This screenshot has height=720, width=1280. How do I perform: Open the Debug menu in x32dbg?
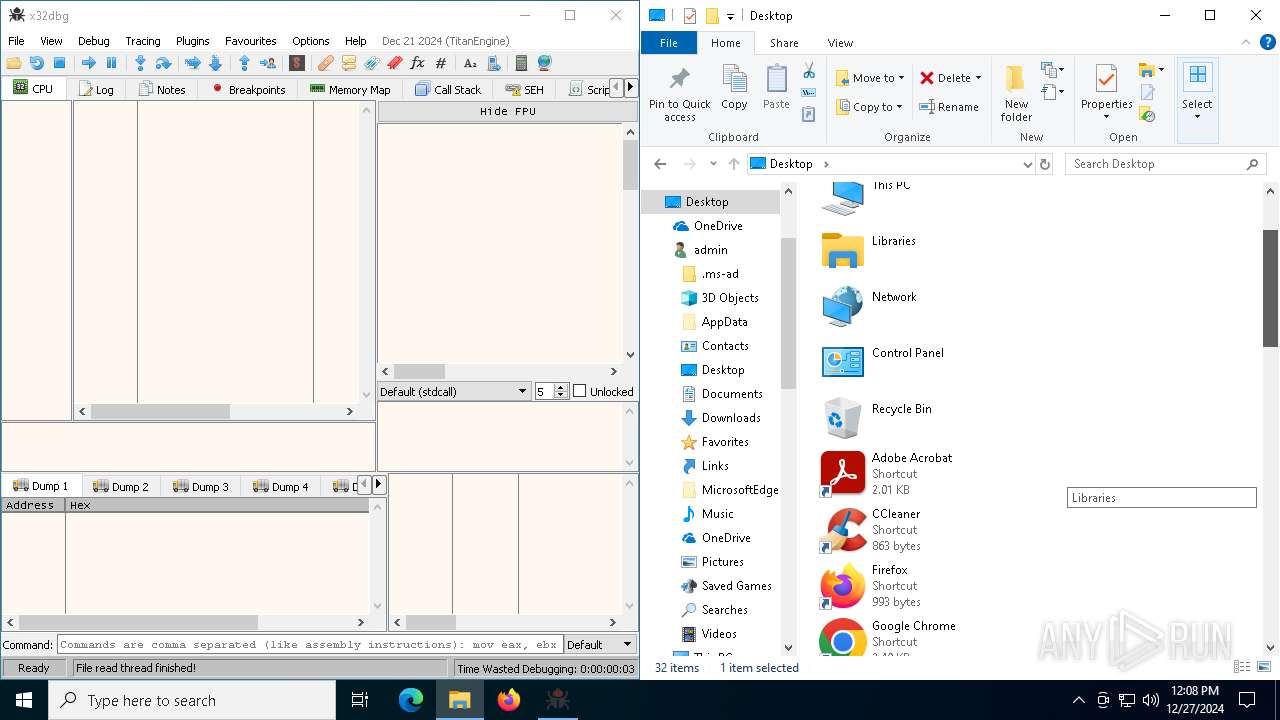(x=94, y=41)
